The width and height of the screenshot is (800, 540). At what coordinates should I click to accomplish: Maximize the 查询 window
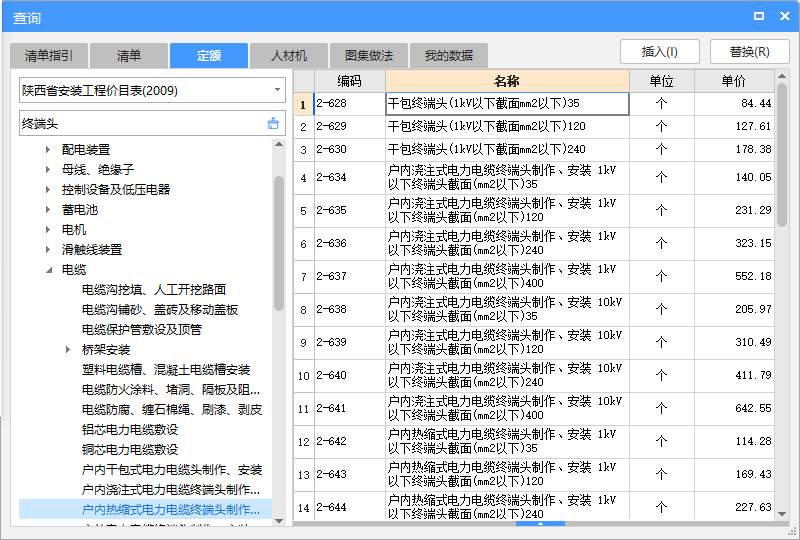(x=759, y=16)
